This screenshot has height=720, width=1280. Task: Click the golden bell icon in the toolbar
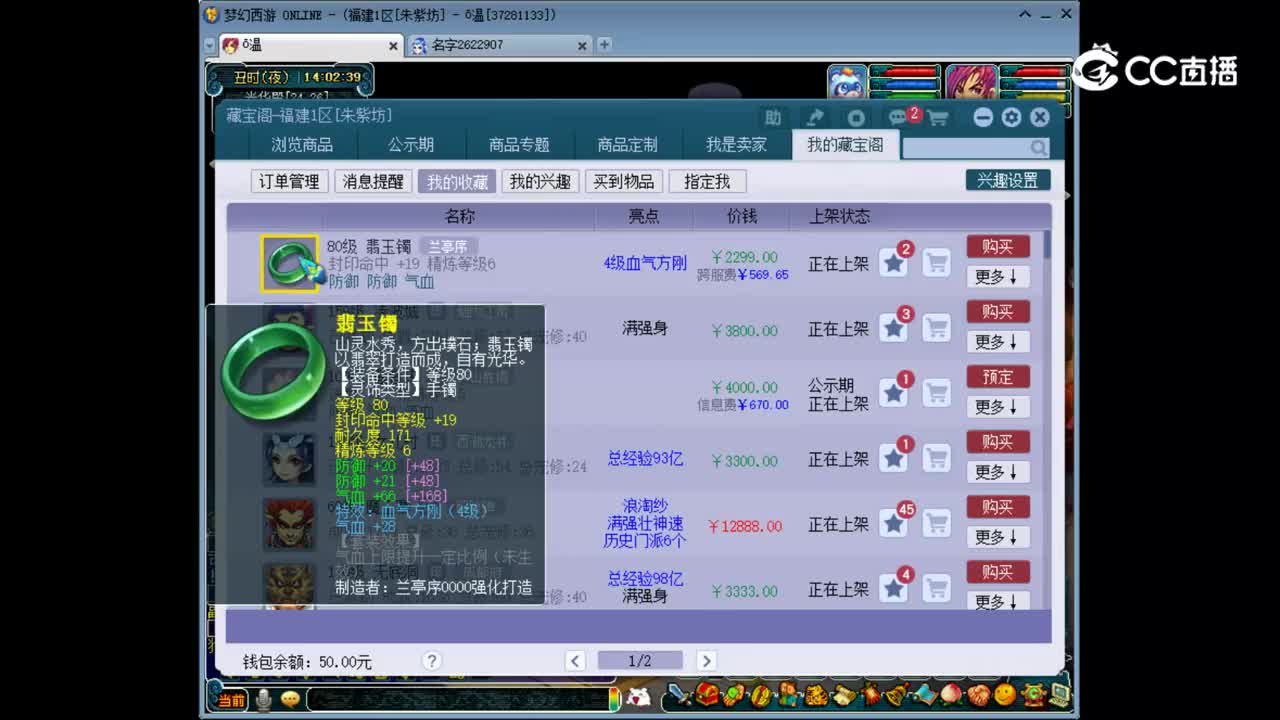click(x=897, y=694)
